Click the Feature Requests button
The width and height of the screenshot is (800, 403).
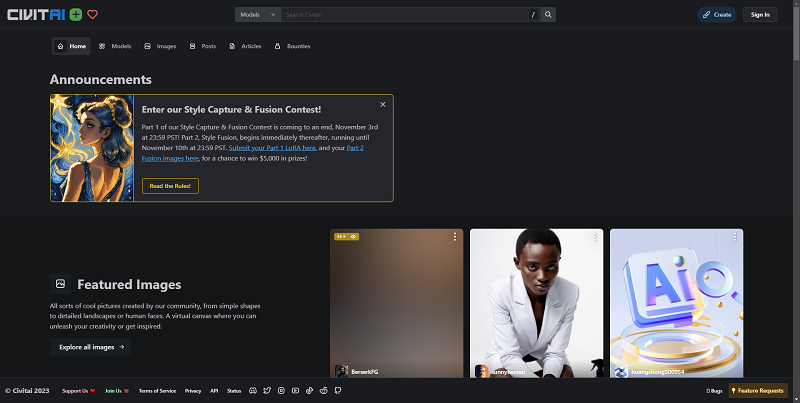pos(758,391)
